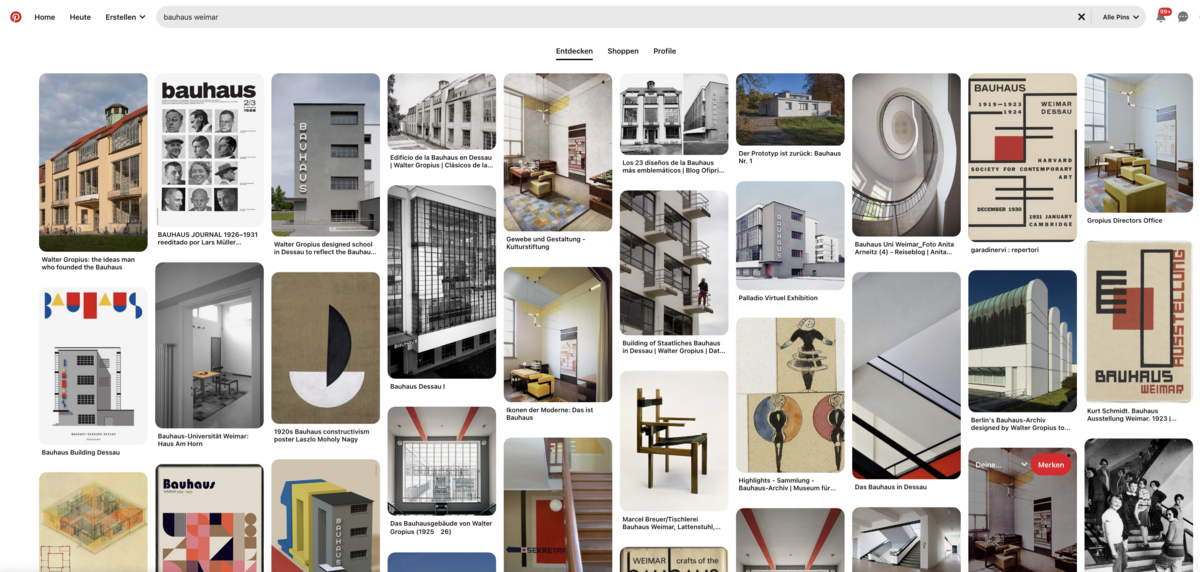Open the Laszlo Moholy Nagy constructivism poster

[x=326, y=348]
